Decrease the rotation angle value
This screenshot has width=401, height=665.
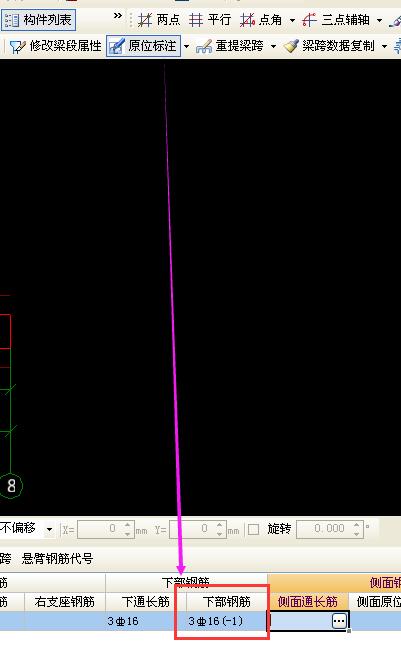(x=357, y=534)
